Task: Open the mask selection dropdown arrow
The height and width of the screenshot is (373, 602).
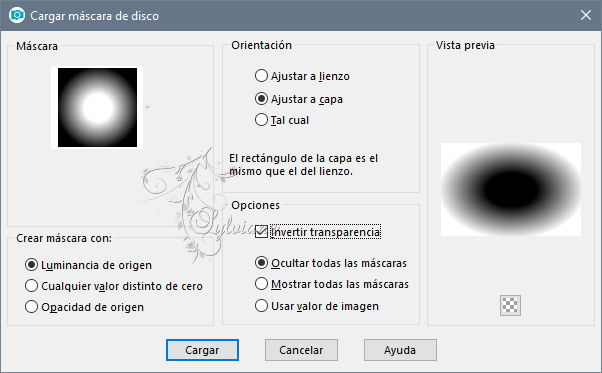Action: point(148,107)
